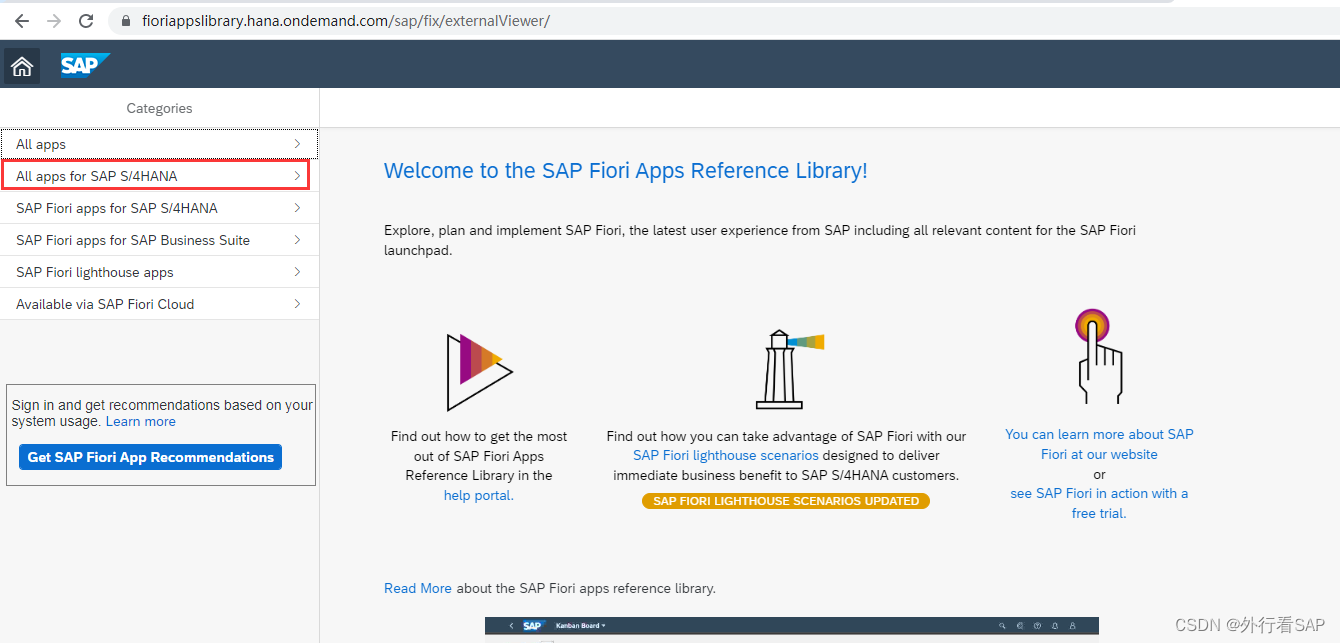This screenshot has width=1340, height=643.
Task: View site security lock icon
Action: [125, 21]
